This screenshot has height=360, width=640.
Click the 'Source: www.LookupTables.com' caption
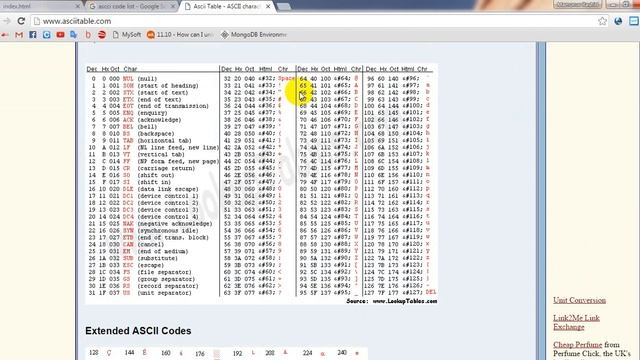[x=391, y=301]
